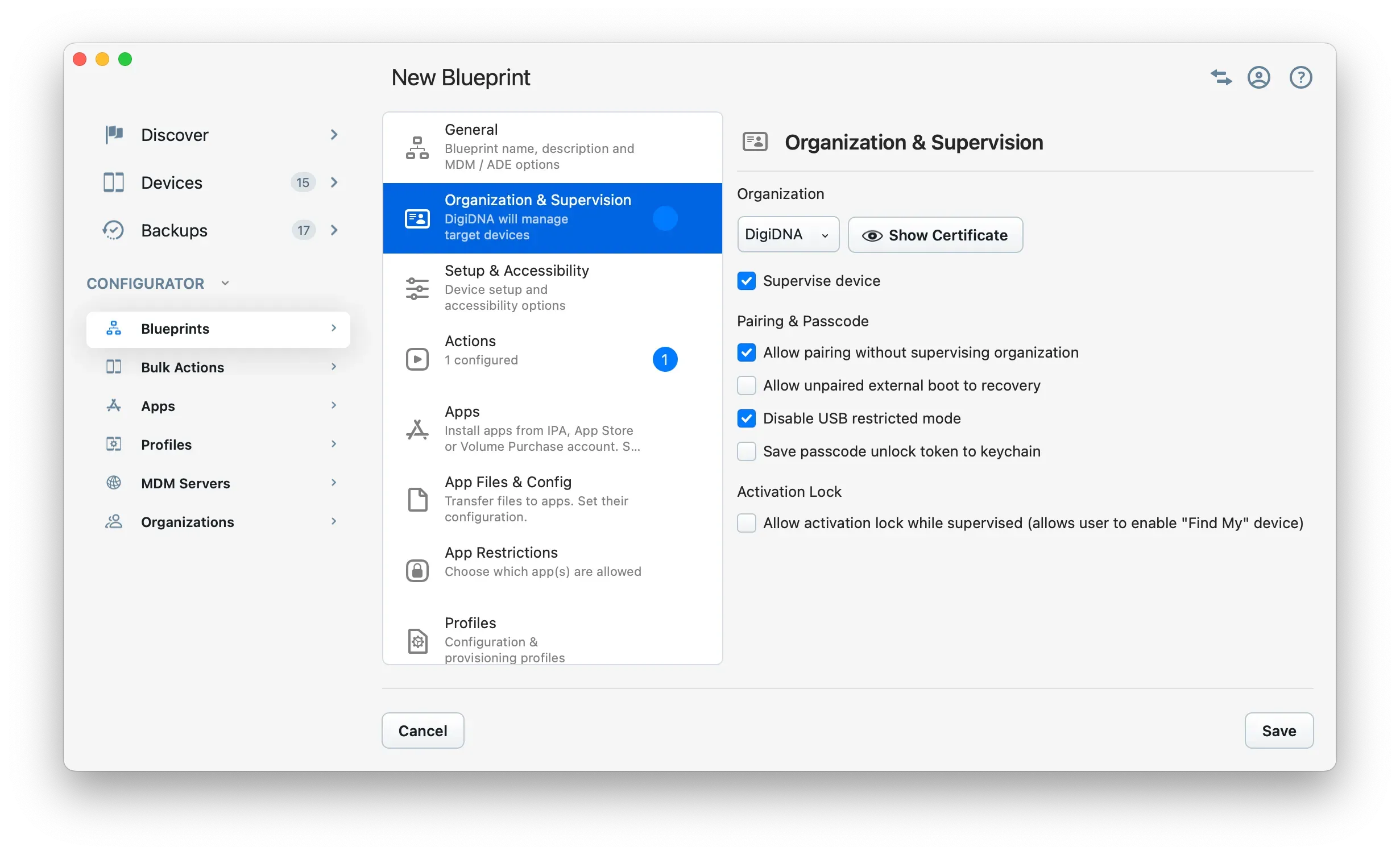Collapse the CONFIGURATOR section chevron

(x=225, y=283)
